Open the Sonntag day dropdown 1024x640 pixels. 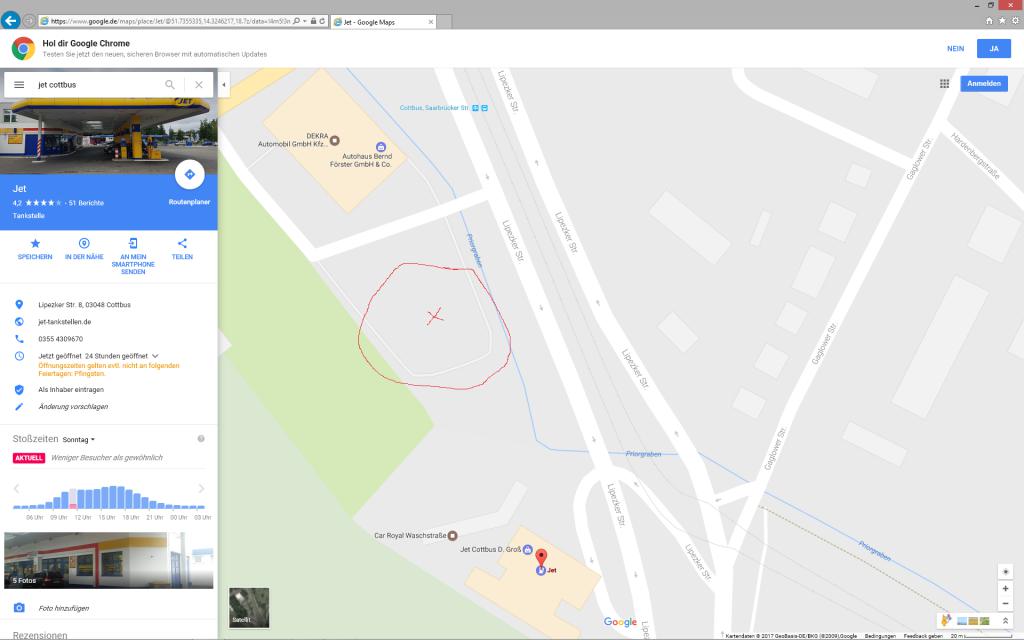coord(79,439)
